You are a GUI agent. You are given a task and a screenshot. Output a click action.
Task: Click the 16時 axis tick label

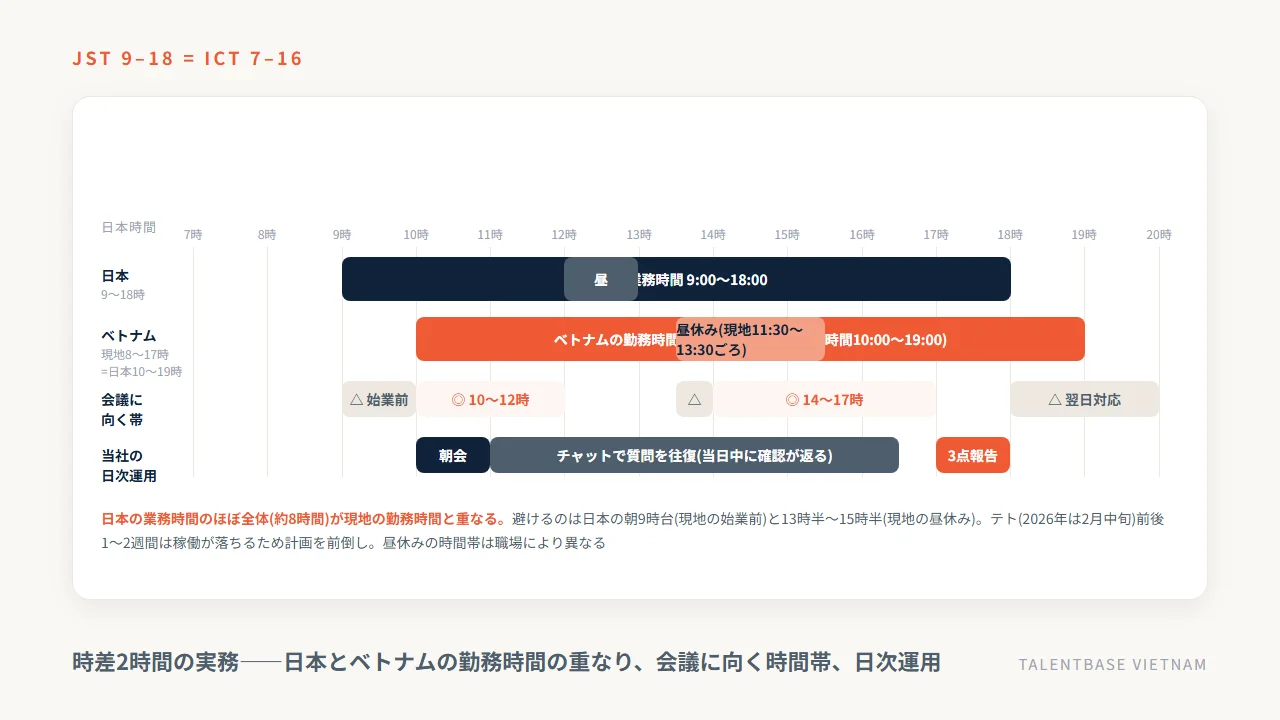click(862, 235)
